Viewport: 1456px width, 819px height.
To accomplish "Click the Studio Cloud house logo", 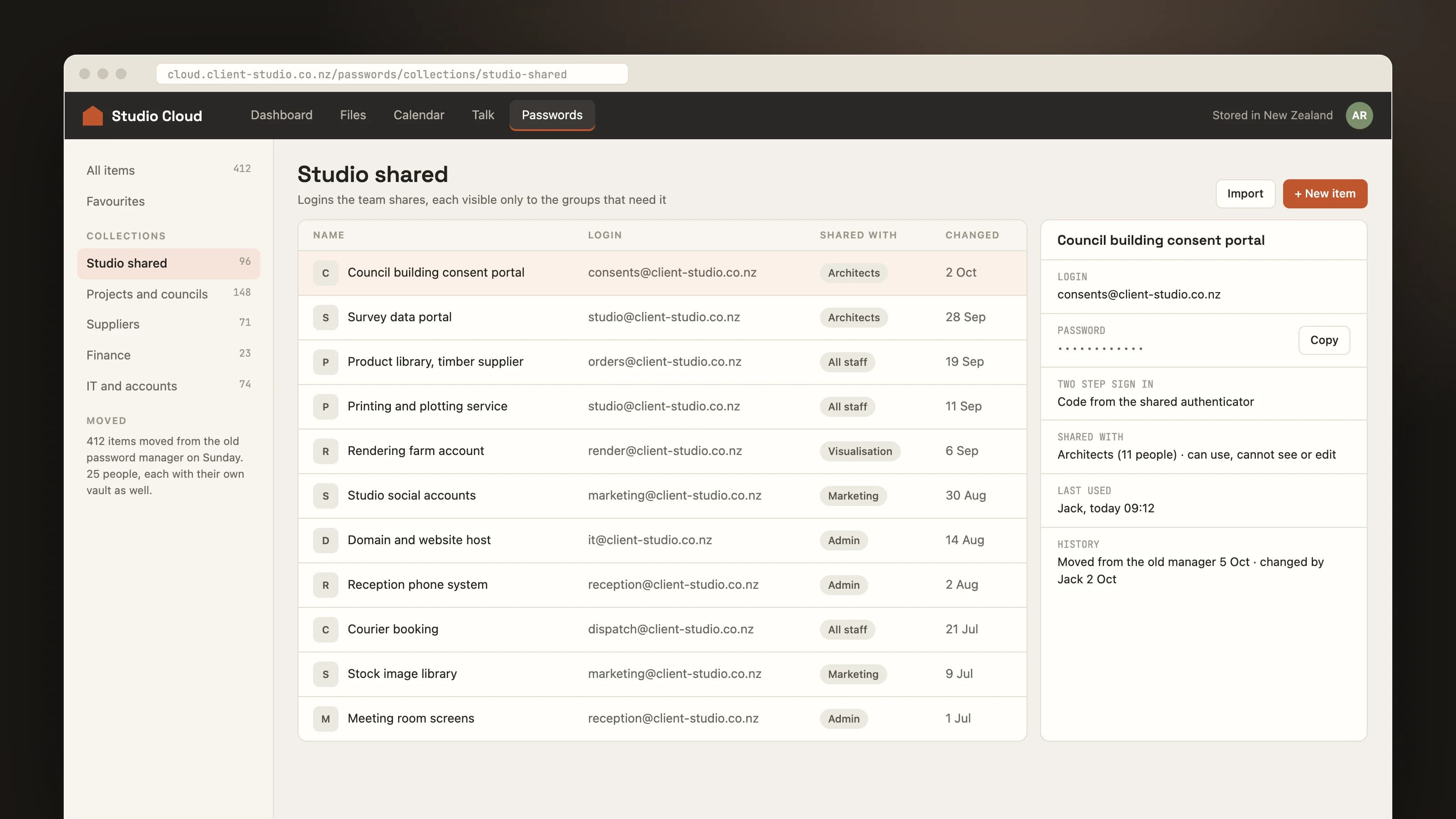I will (x=93, y=115).
